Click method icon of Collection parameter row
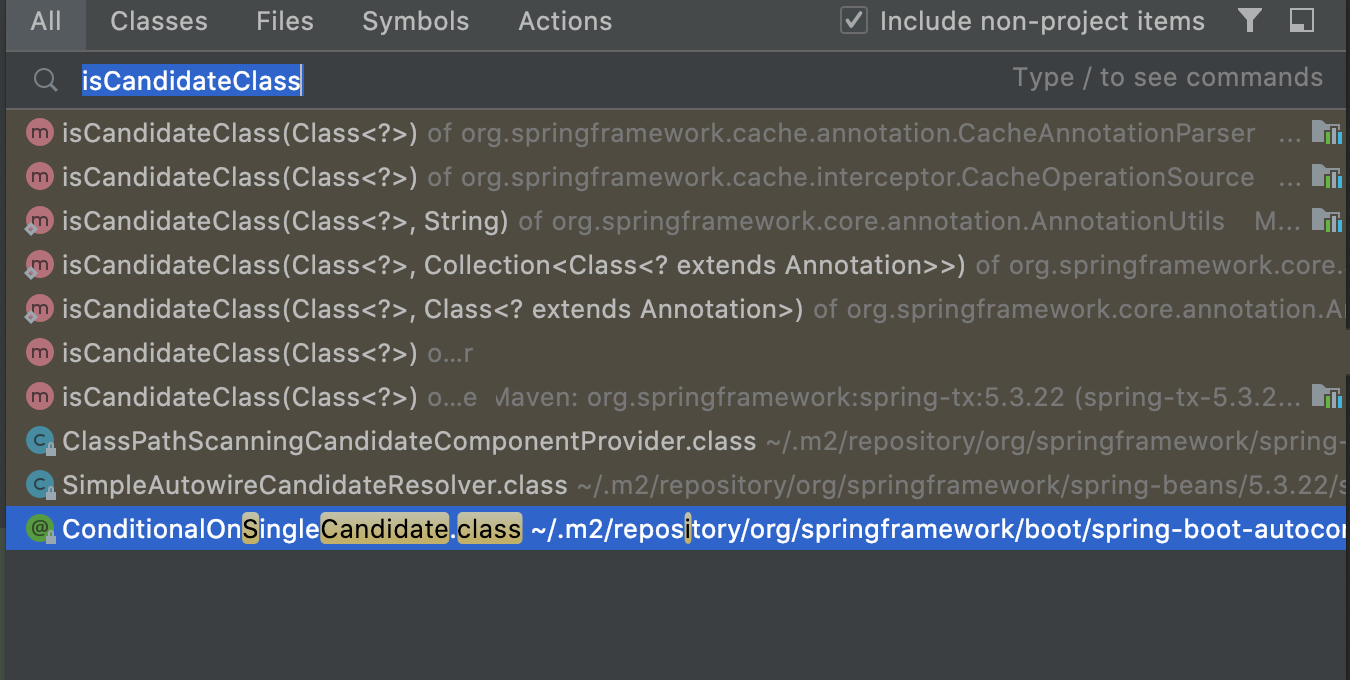This screenshot has height=680, width=1350. tap(39, 265)
